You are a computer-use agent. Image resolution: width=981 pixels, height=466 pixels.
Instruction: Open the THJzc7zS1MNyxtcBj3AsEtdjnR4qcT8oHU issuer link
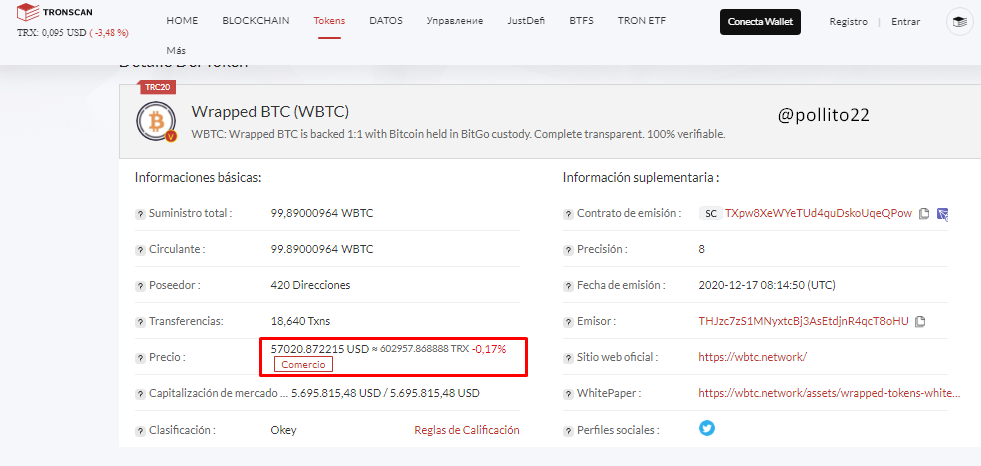tap(803, 322)
